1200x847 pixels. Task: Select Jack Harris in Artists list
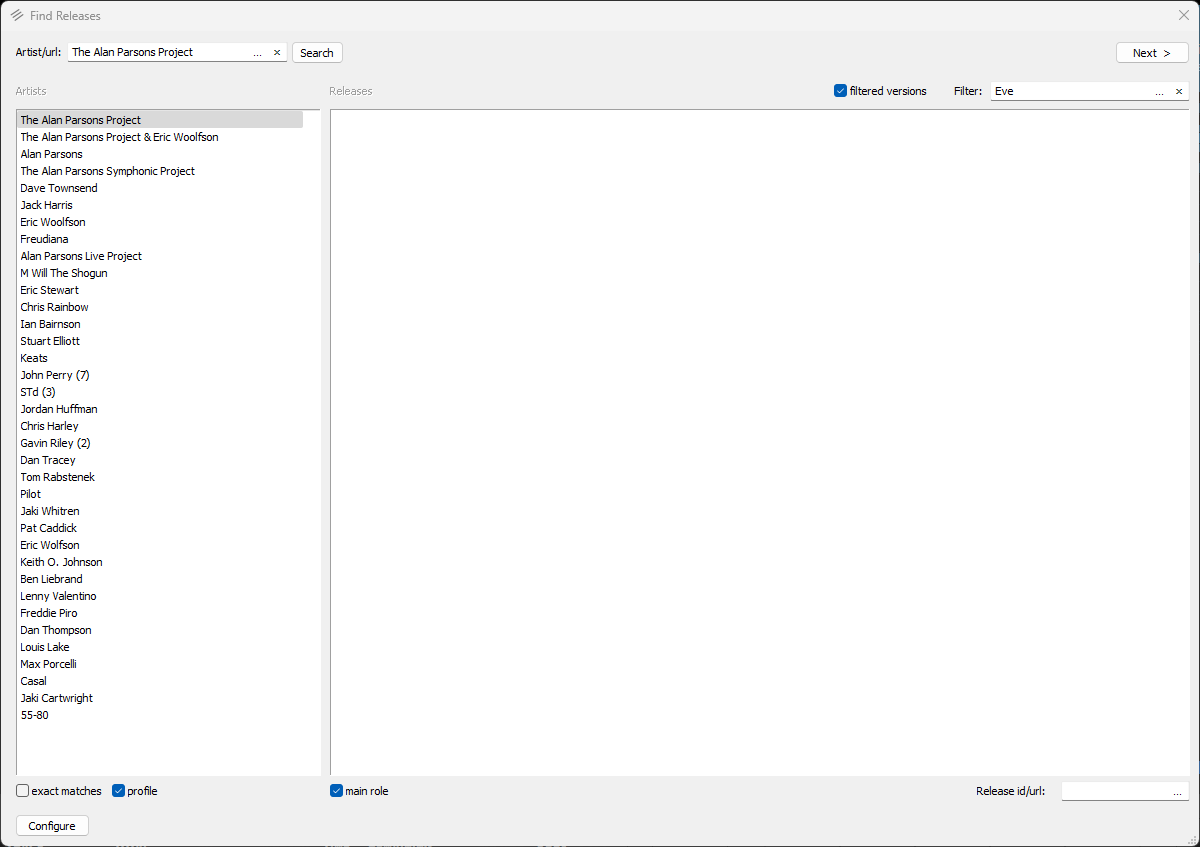[x=160, y=205]
